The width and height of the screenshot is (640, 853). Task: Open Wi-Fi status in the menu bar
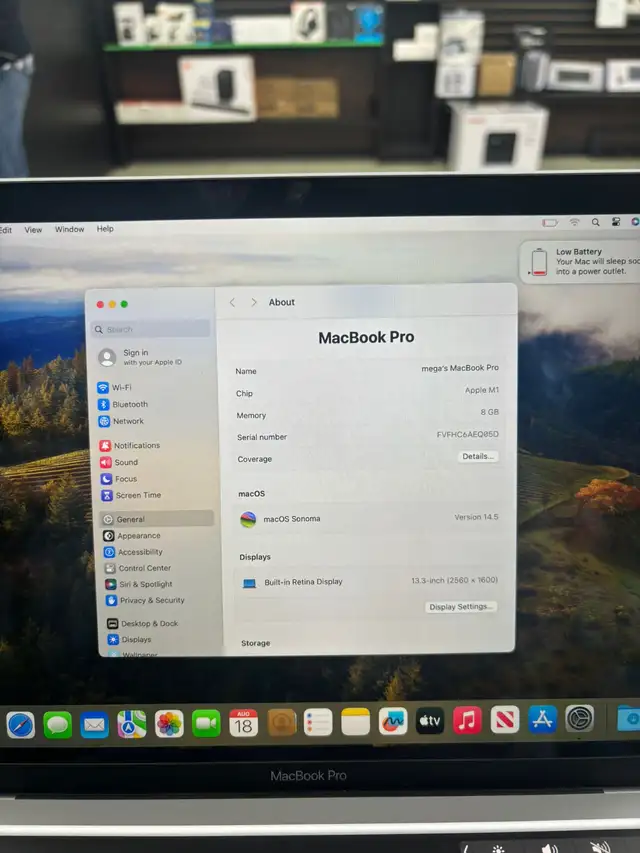click(575, 222)
